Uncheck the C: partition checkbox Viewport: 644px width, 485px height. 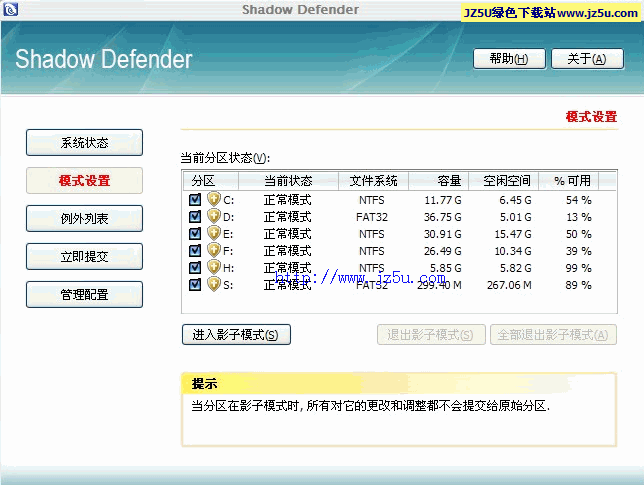tap(195, 200)
